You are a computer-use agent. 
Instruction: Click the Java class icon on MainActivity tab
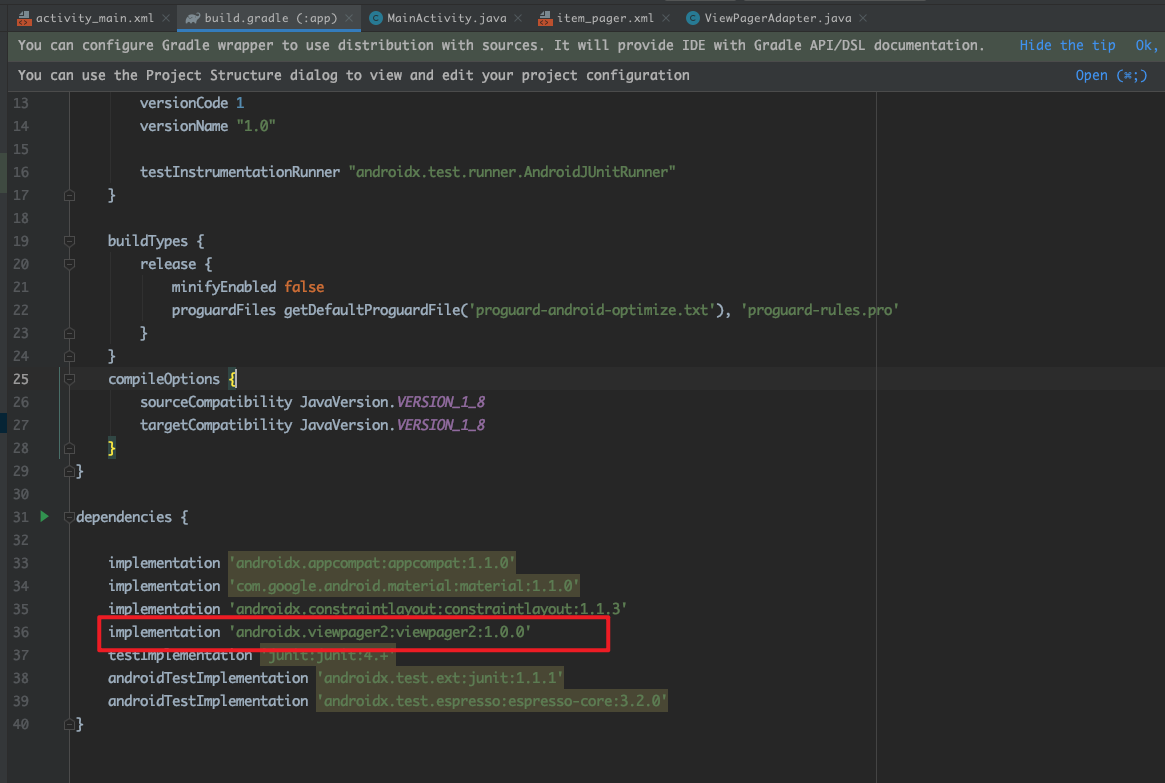(376, 18)
